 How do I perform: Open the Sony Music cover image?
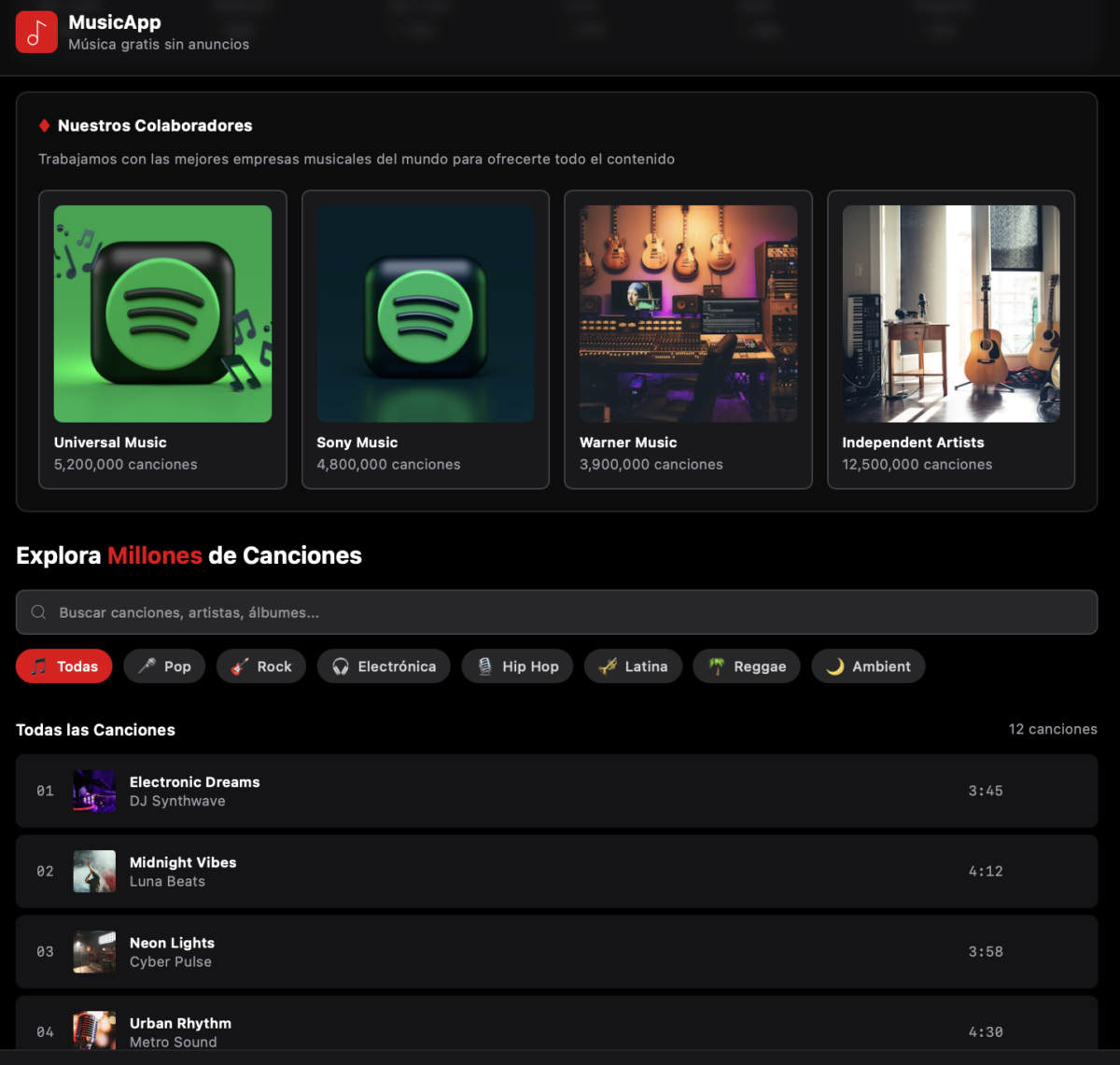point(426,314)
